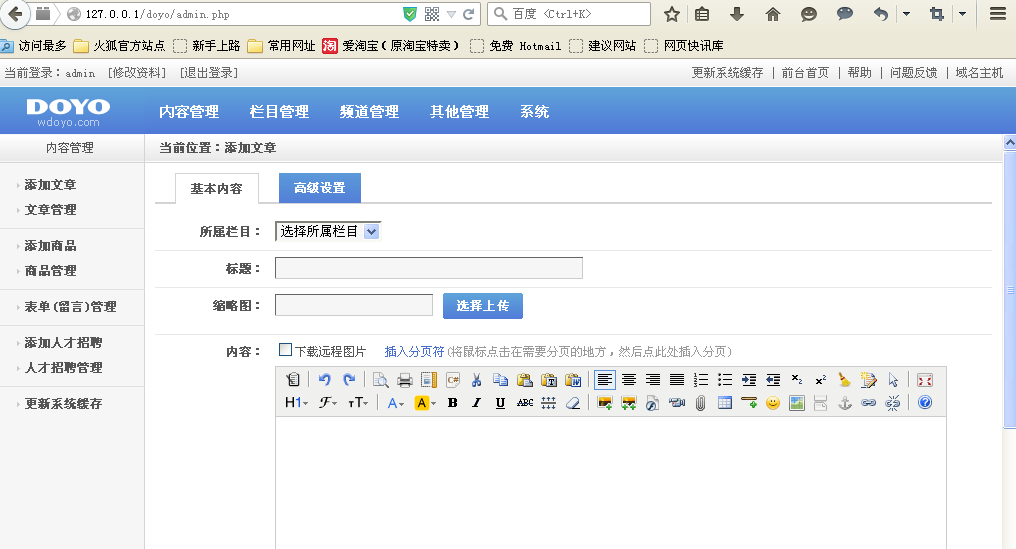1016x549 pixels.
Task: Click the editor Undo icon
Action: pyautogui.click(x=325, y=380)
